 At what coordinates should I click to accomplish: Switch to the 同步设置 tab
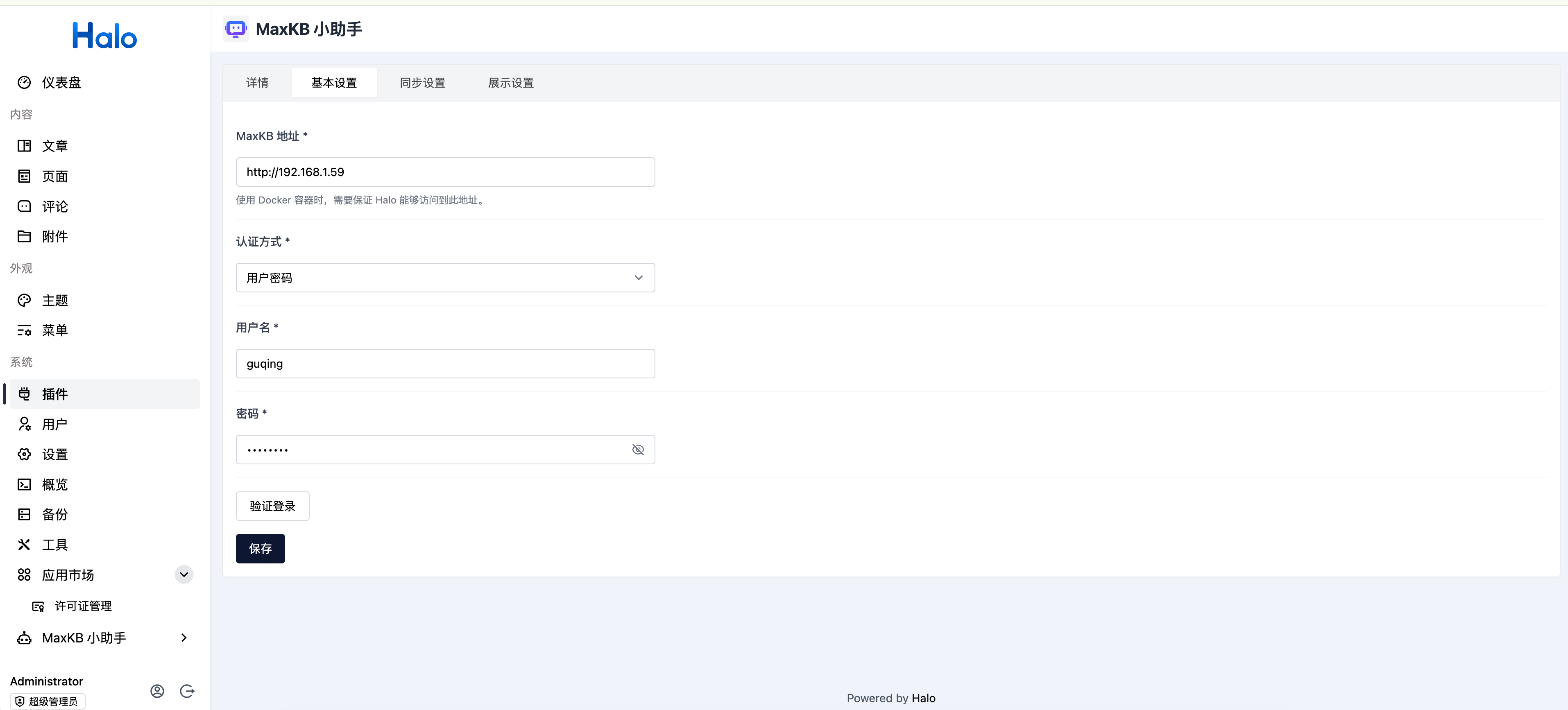(422, 83)
